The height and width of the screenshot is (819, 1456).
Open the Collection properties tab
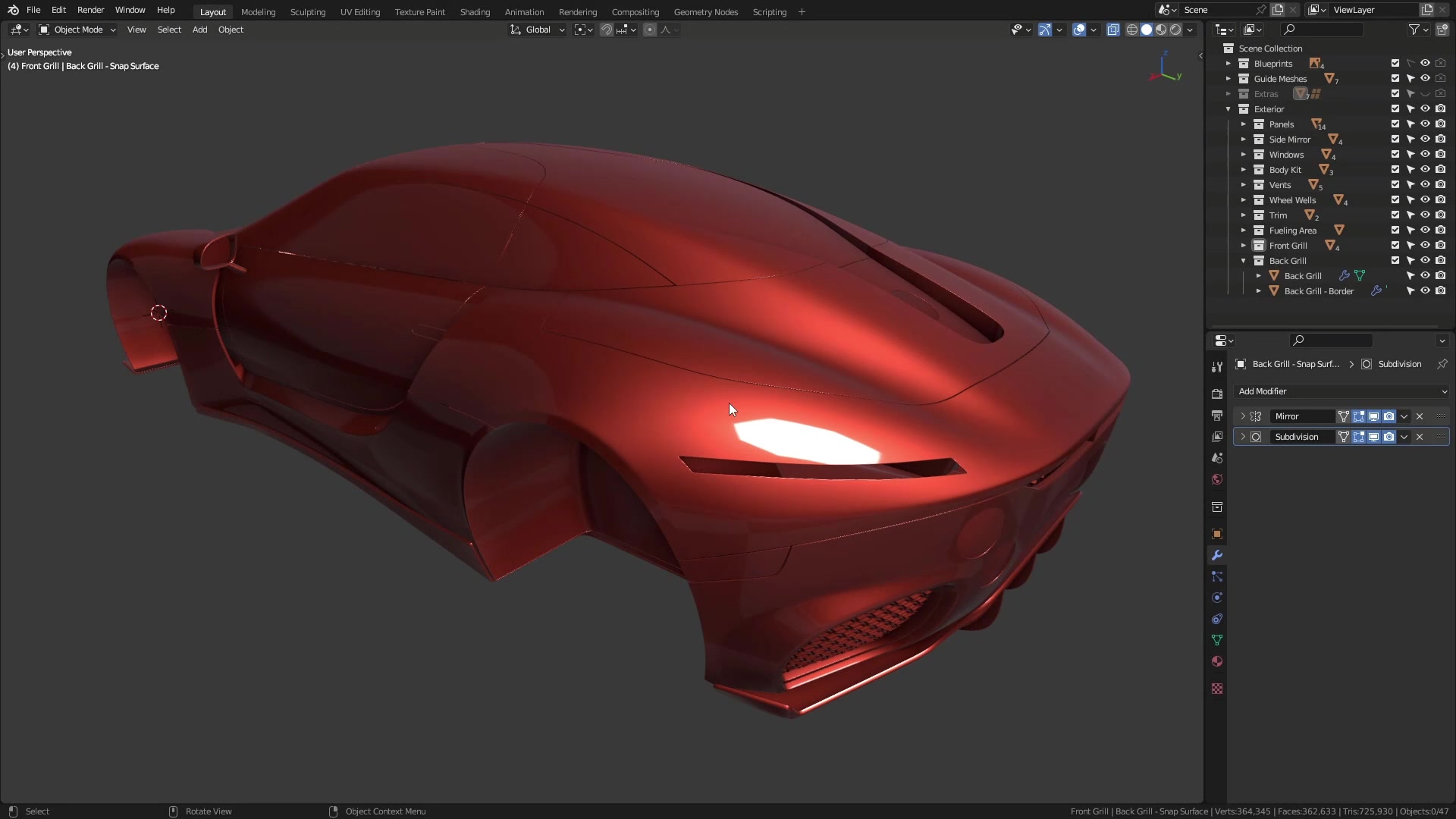tap(1217, 507)
